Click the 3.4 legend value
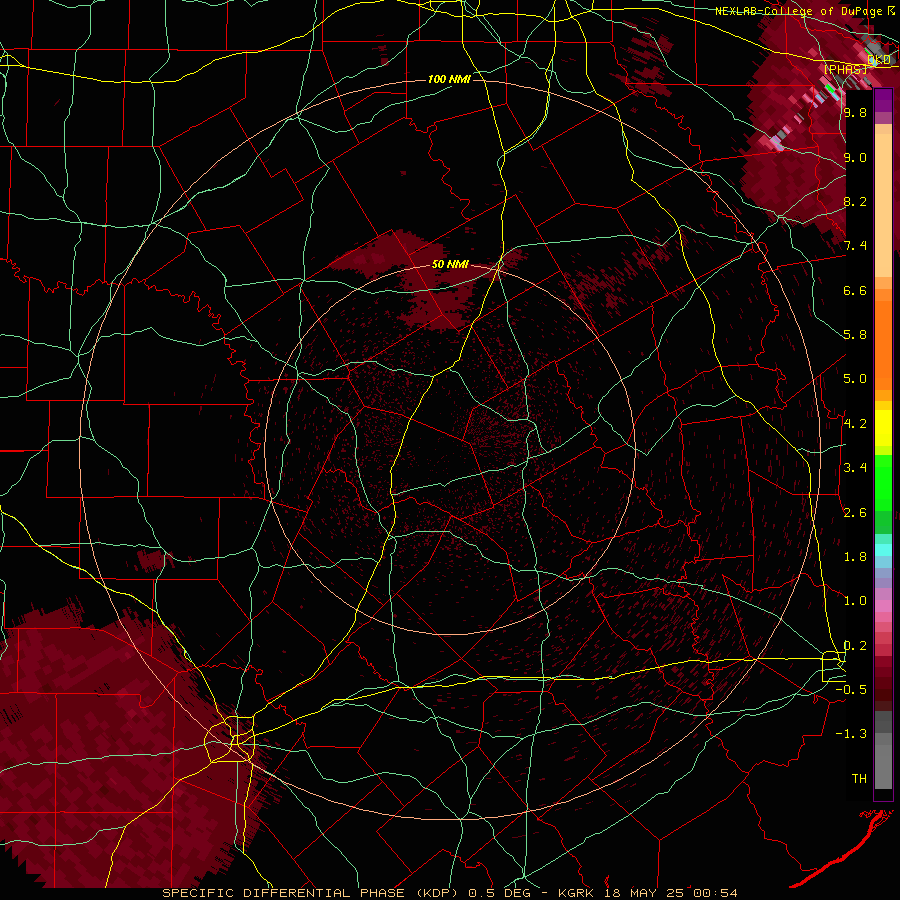Viewport: 900px width, 900px height. [x=855, y=468]
